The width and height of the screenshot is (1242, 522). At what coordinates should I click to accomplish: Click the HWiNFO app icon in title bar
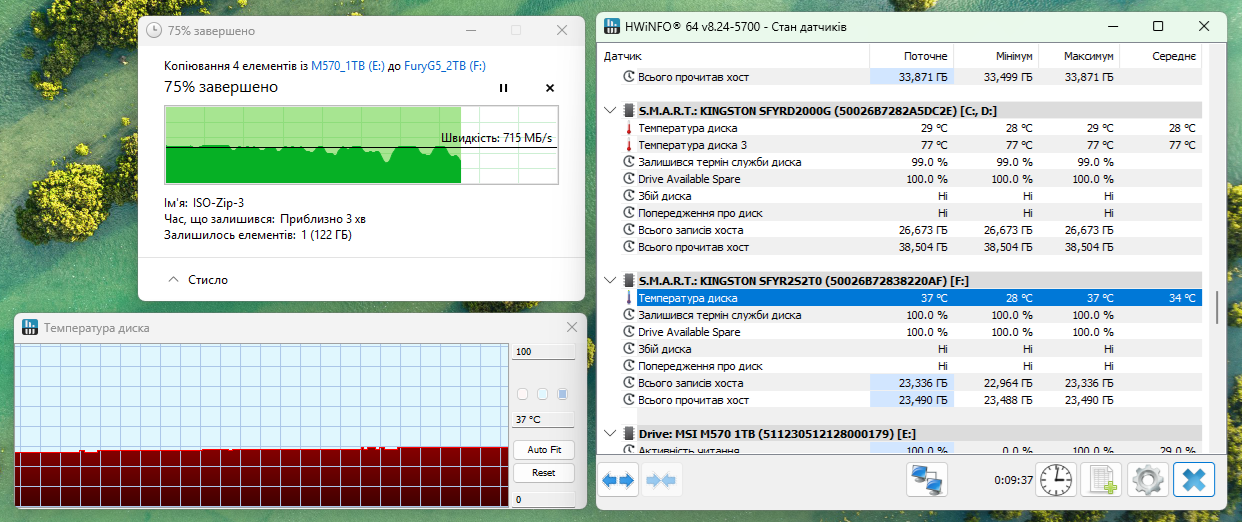611,27
